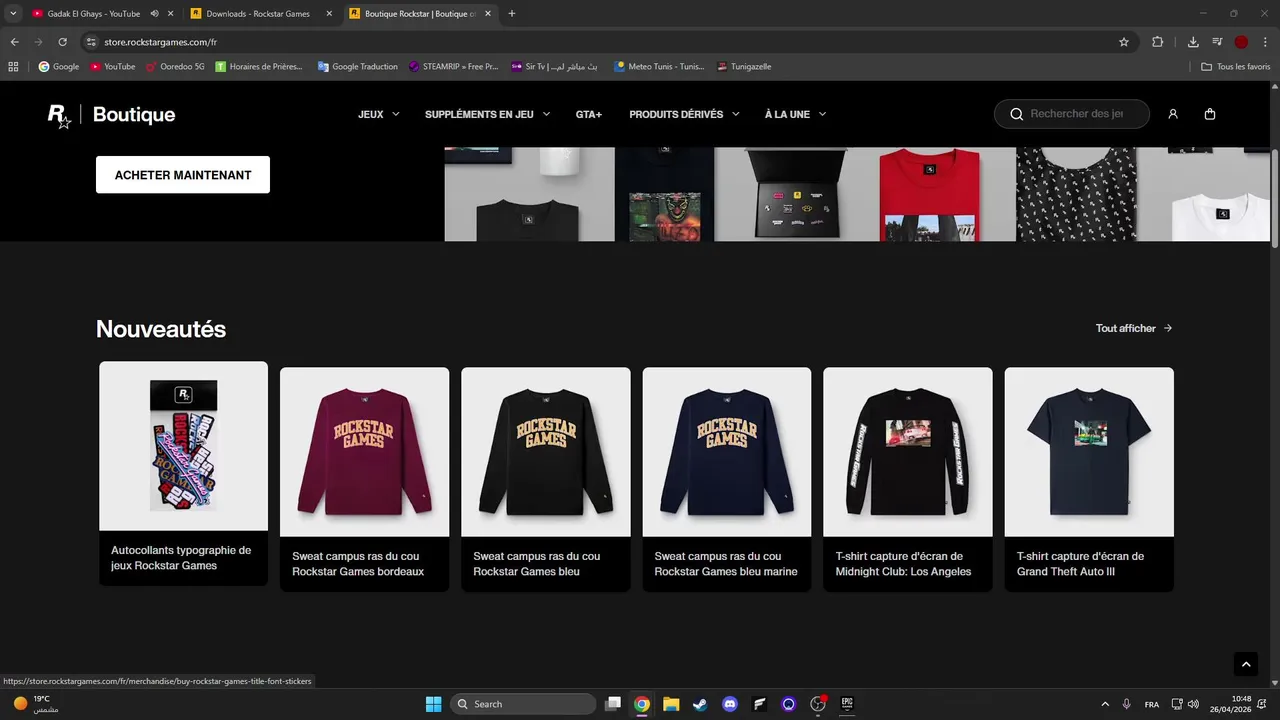This screenshot has width=1280, height=720.
Task: Open the Chrome apps grid icon
Action: 13,66
